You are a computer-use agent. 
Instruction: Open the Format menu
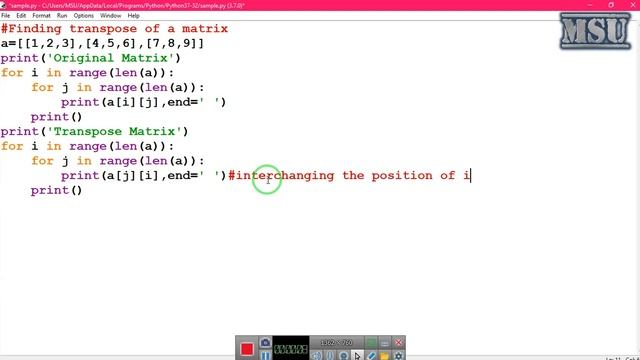pyautogui.click(x=41, y=16)
